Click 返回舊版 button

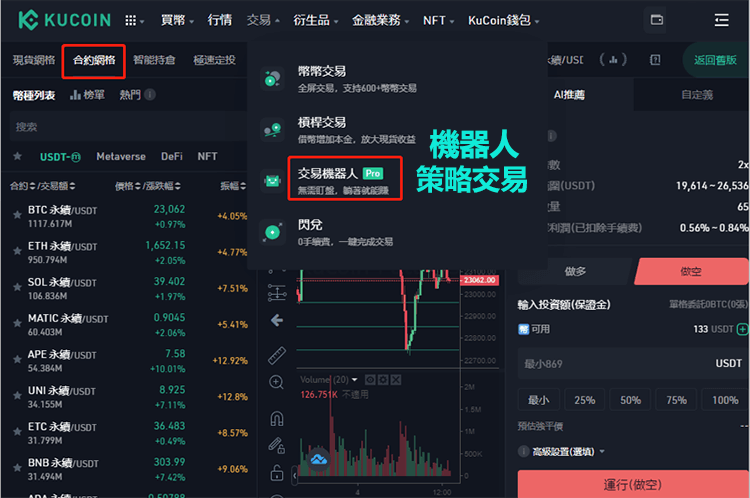[x=716, y=60]
